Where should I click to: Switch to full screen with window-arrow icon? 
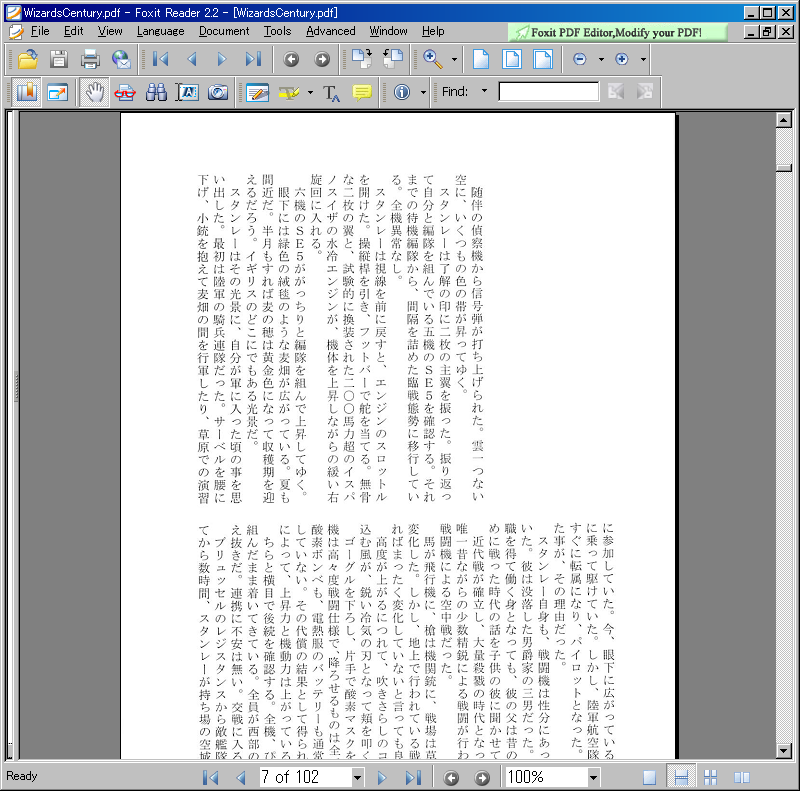pos(58,92)
